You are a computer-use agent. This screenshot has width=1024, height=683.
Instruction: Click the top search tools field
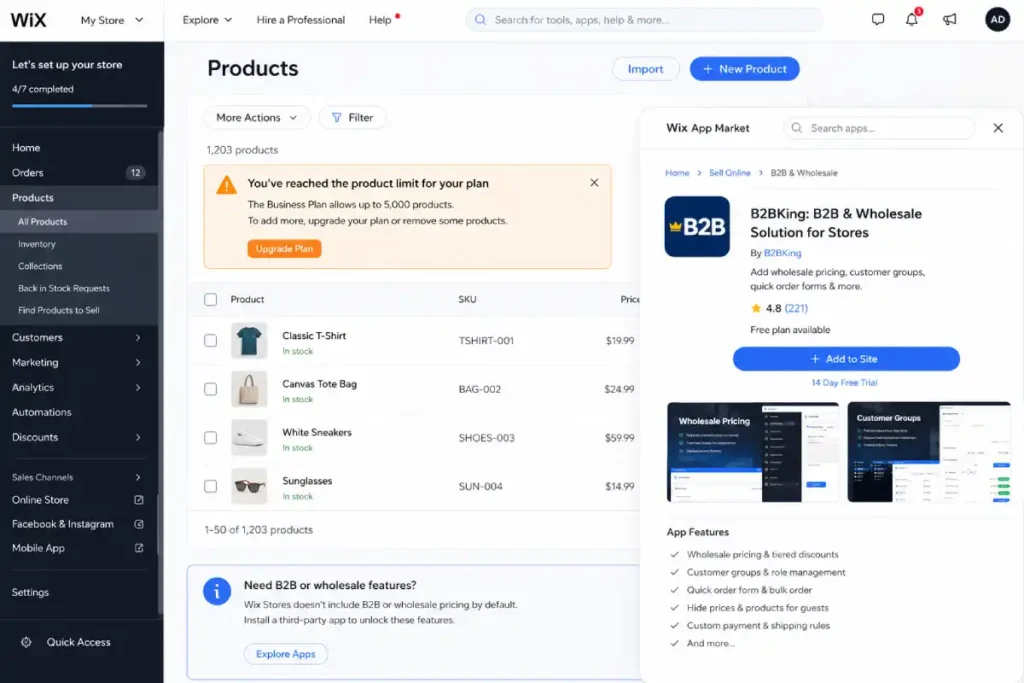click(x=644, y=20)
